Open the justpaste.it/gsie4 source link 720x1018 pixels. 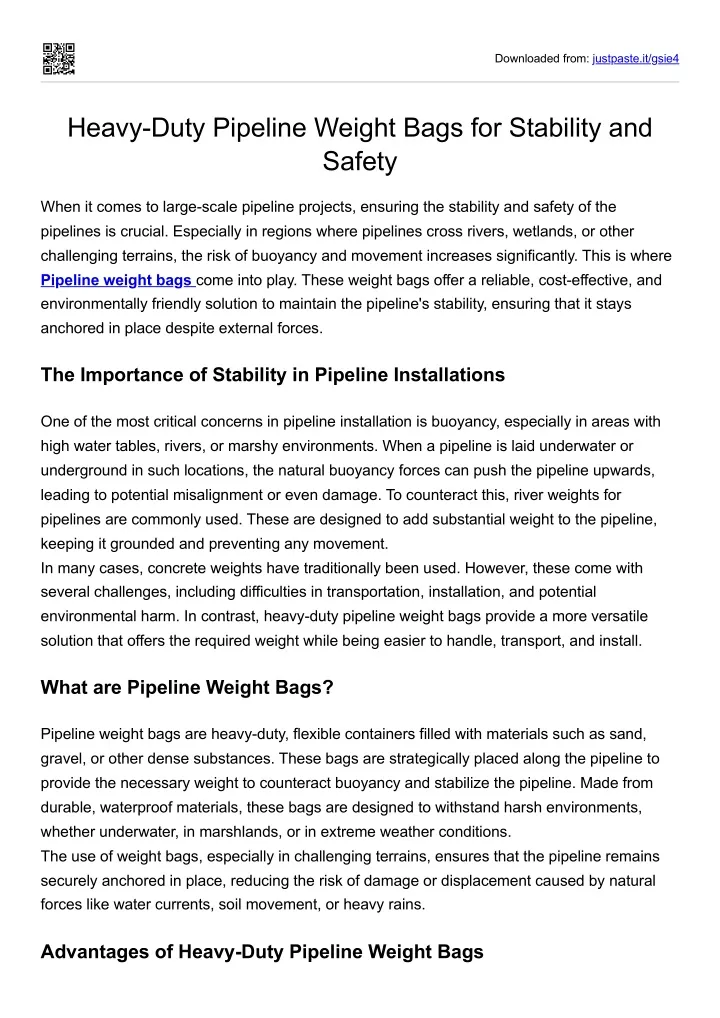tap(635, 58)
